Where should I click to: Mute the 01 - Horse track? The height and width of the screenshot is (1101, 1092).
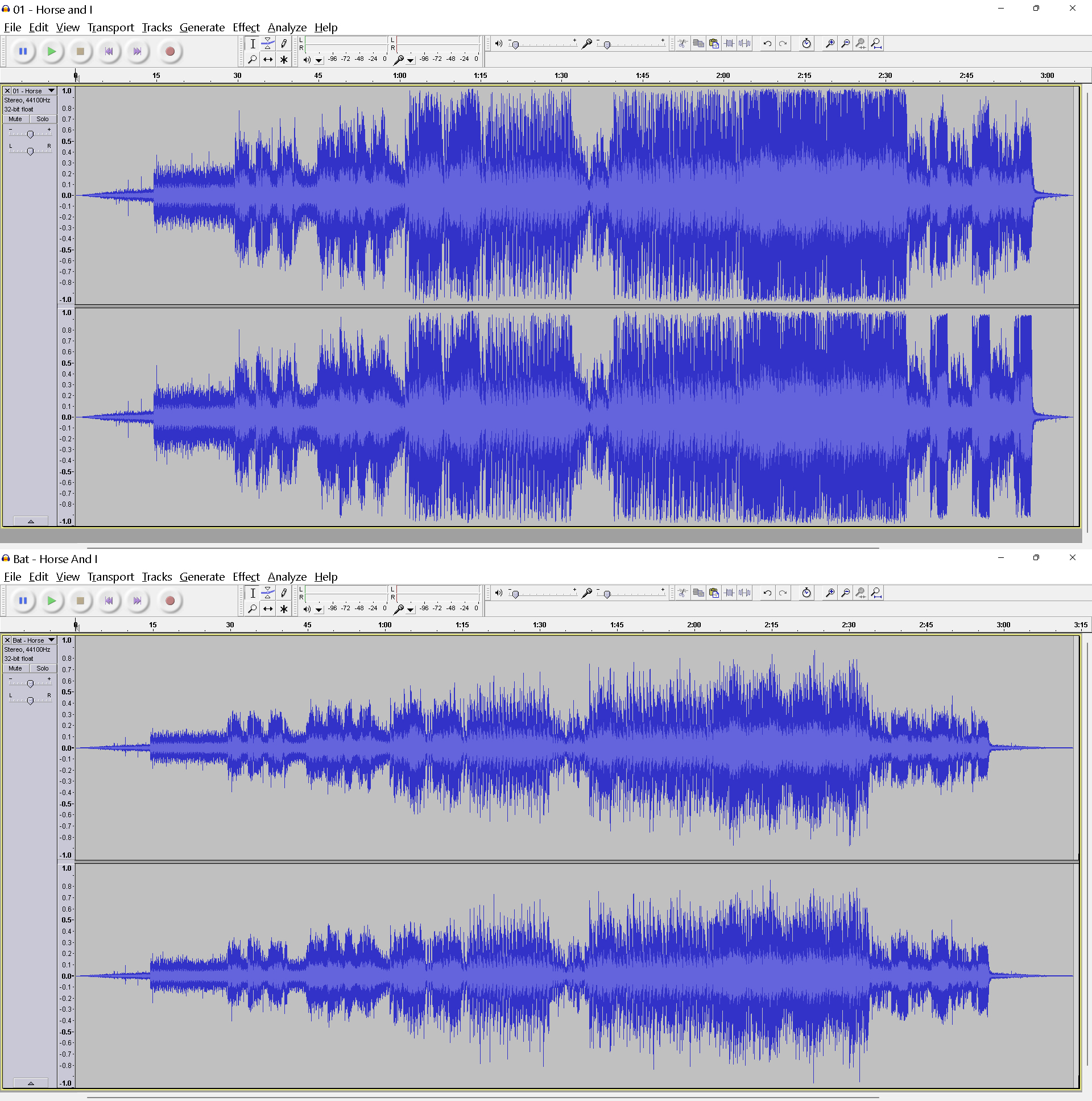point(15,119)
